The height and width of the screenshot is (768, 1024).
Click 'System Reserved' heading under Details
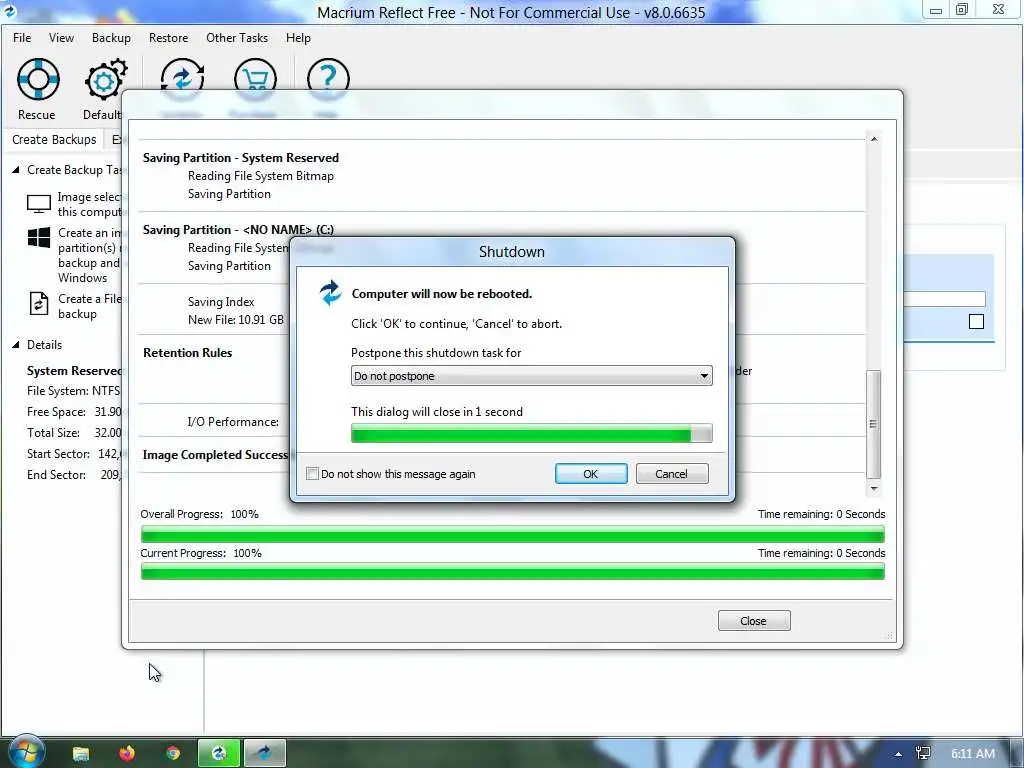pyautogui.click(x=74, y=371)
